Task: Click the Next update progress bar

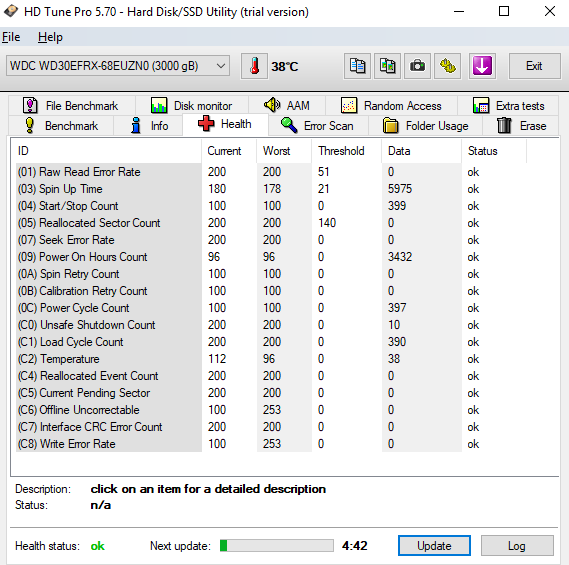Action: (x=277, y=545)
